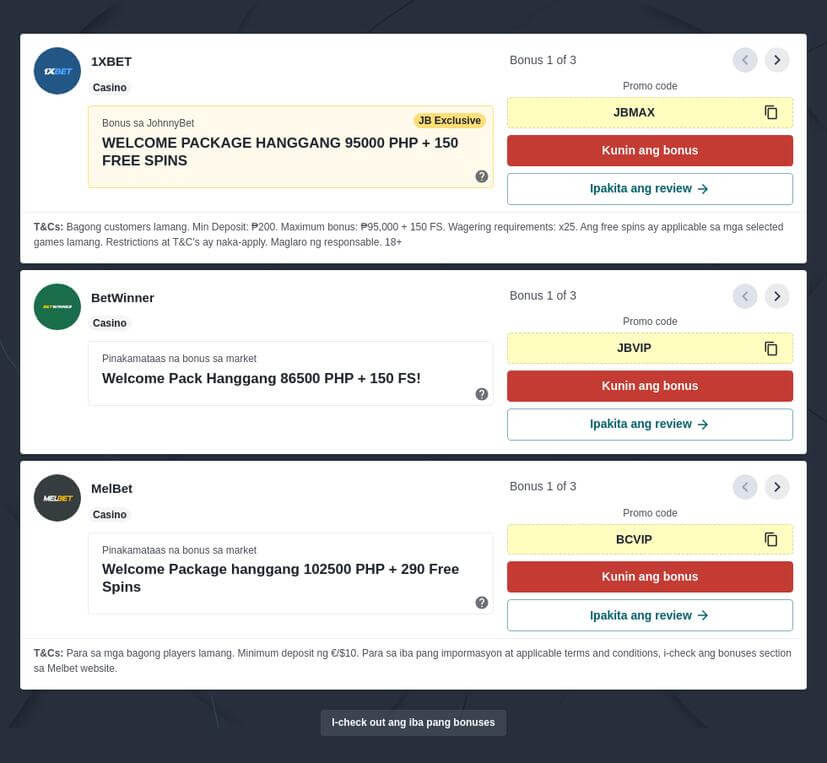Copy the JBVIP promo code
Viewport: 827px width, 763px height.
(771, 349)
